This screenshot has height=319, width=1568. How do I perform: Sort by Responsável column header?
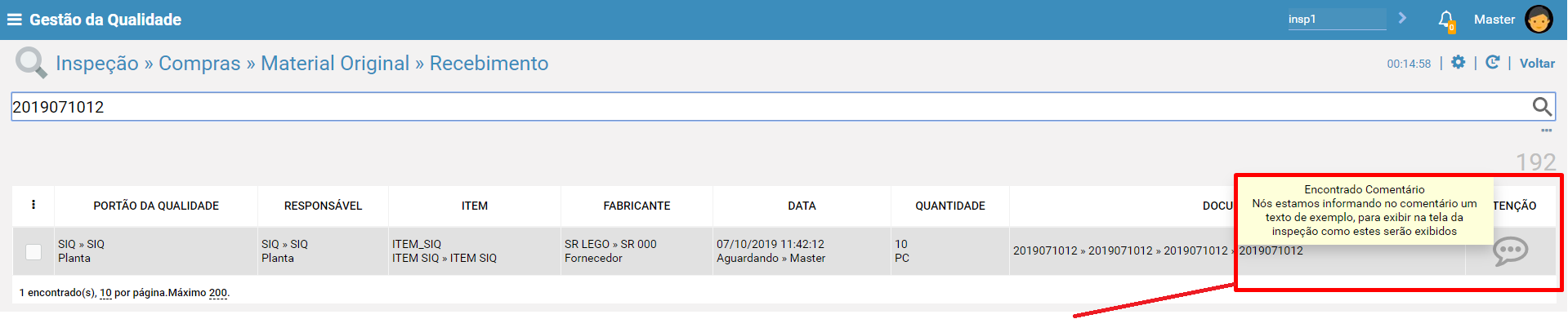323,206
